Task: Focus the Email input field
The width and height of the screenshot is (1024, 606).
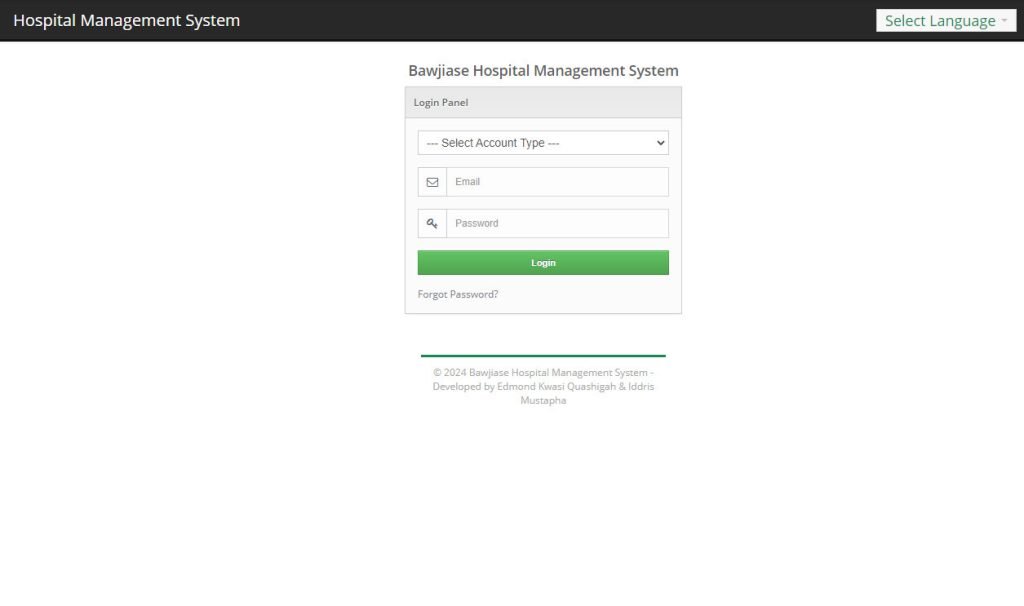Action: click(557, 182)
